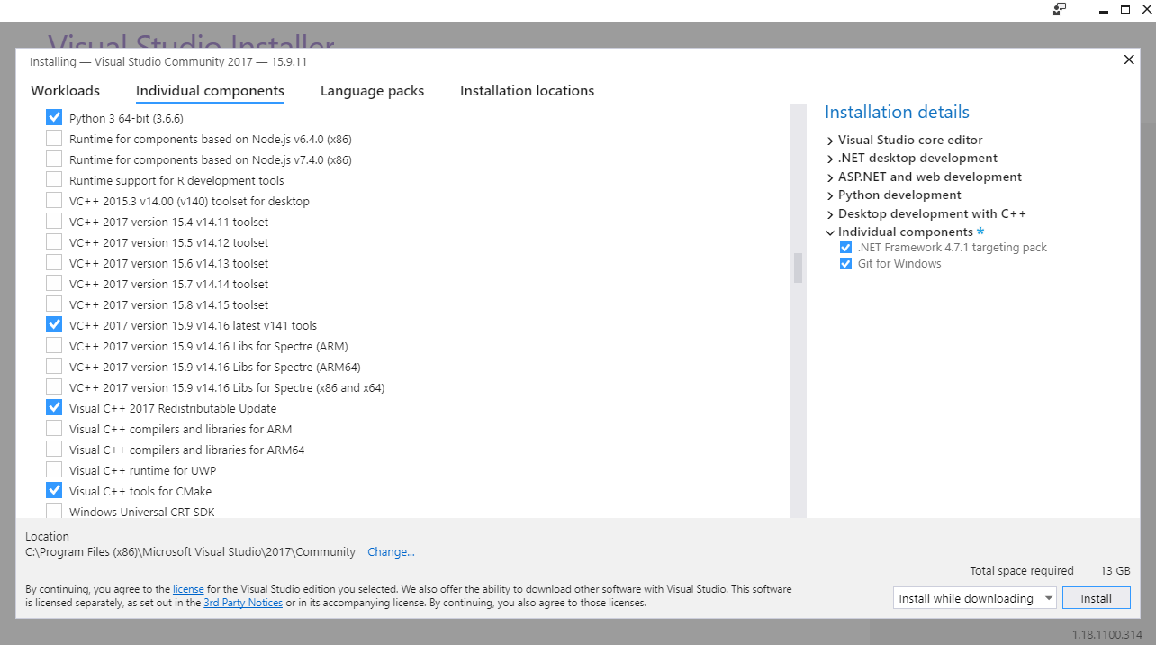Click the Install button
The width and height of the screenshot is (1156, 645).
coord(1096,599)
